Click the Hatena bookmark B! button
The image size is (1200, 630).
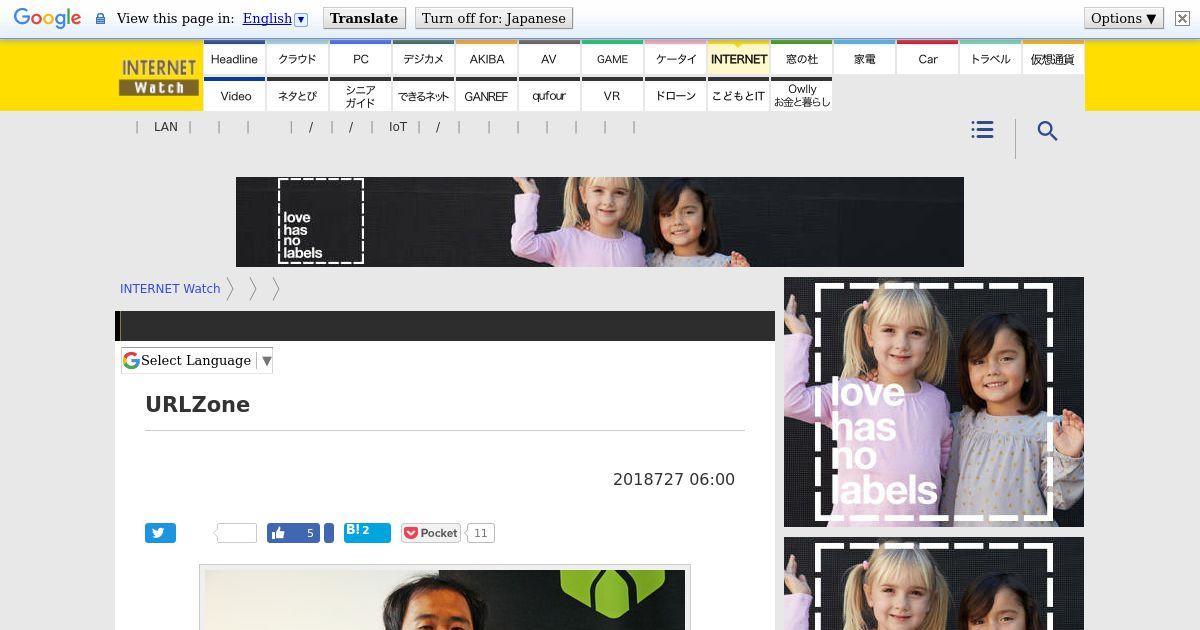[x=367, y=532]
